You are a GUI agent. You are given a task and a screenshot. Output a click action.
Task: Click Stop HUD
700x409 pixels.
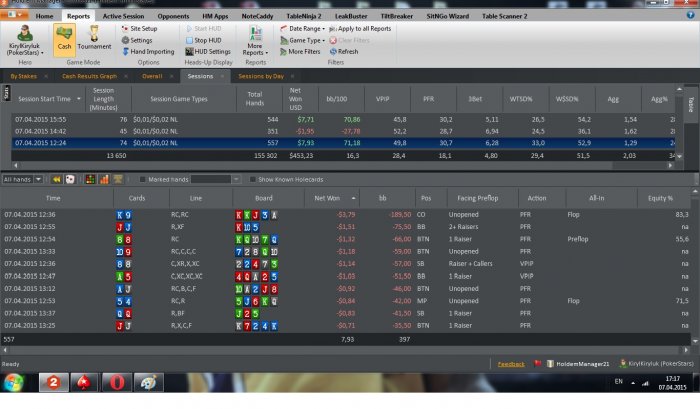click(203, 40)
